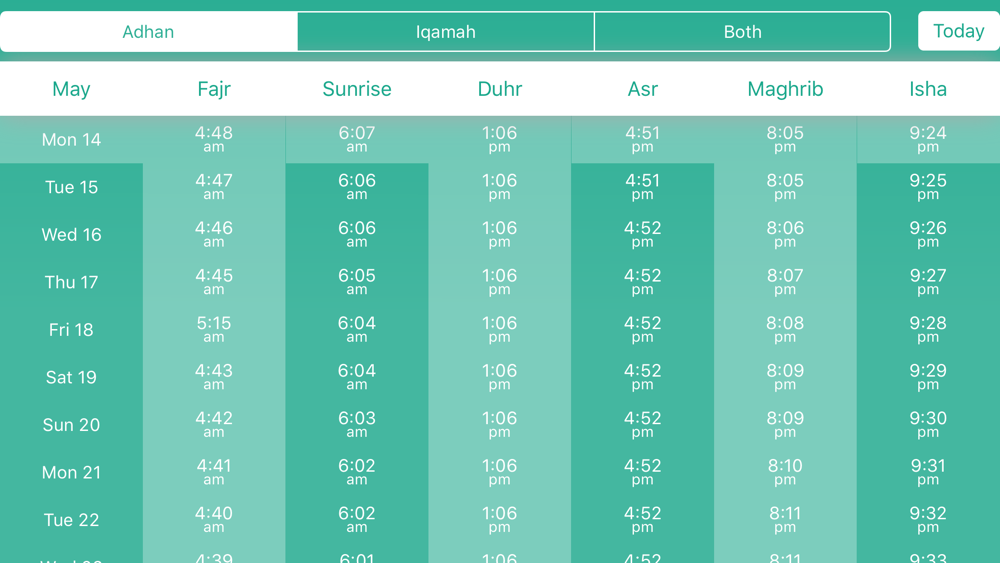Tap the May month header
This screenshot has height=563, width=1000.
(71, 89)
